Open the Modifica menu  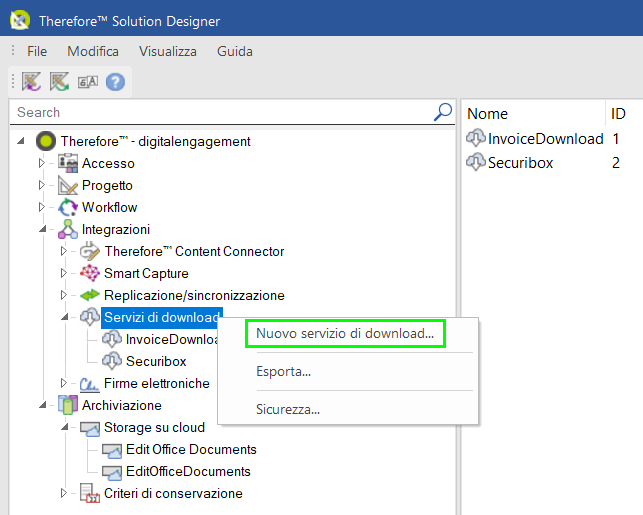click(x=93, y=51)
